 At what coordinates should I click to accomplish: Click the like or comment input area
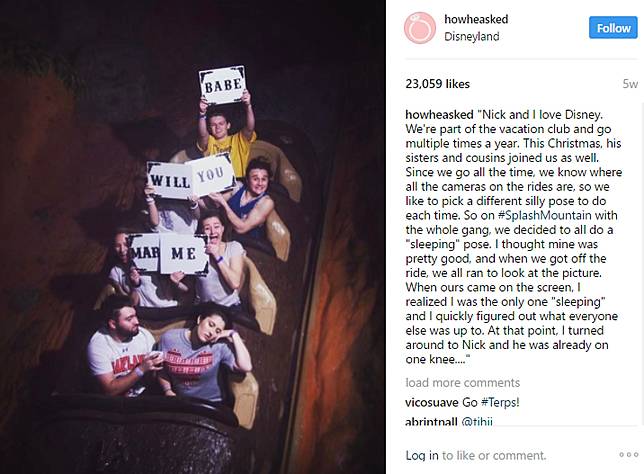(494, 455)
